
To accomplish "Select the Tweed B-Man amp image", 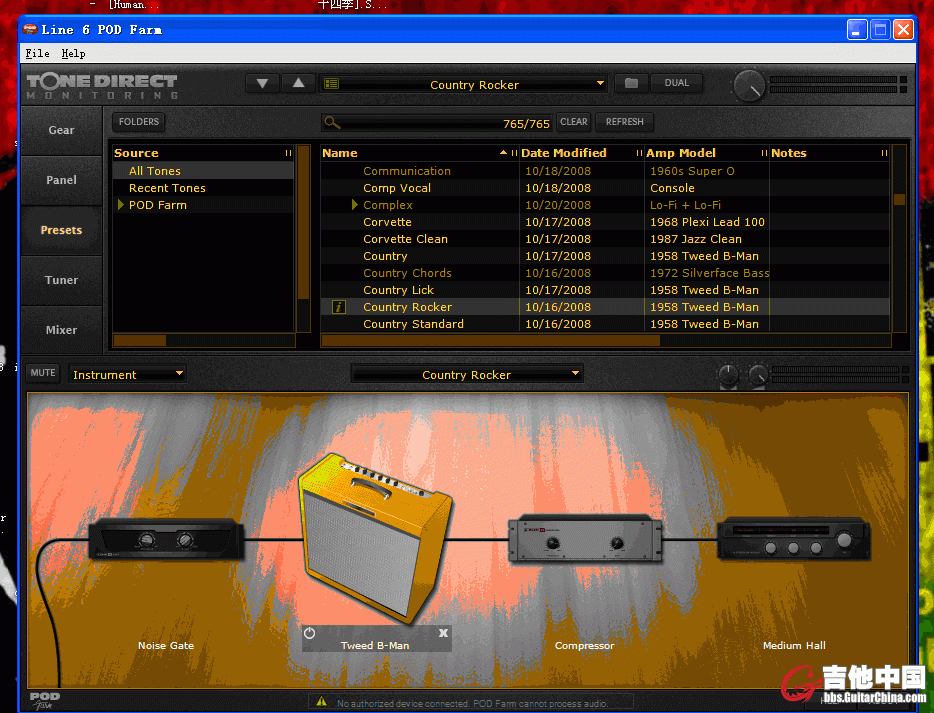I will [374, 538].
